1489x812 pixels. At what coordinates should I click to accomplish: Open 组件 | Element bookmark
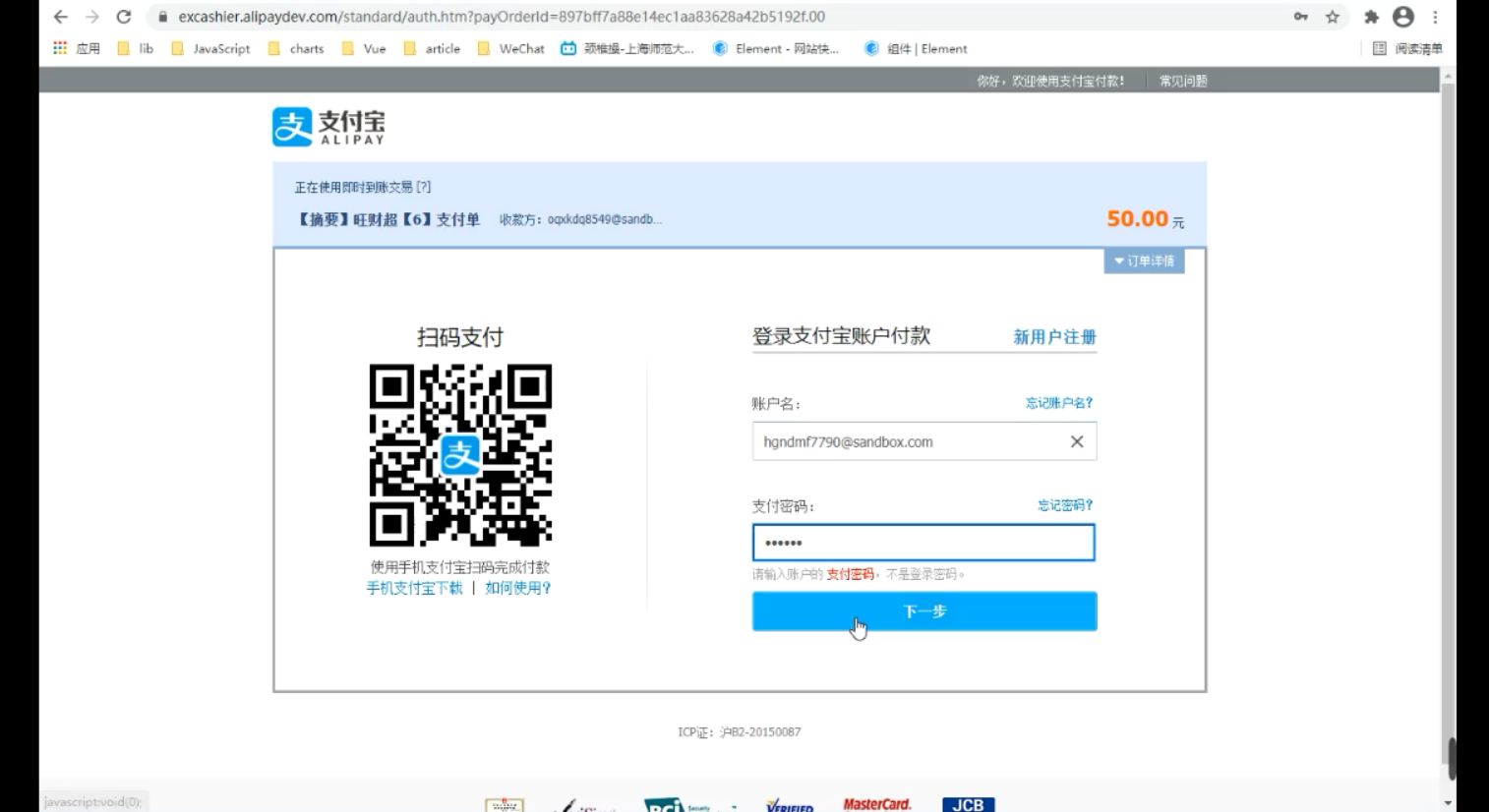pyautogui.click(x=916, y=48)
